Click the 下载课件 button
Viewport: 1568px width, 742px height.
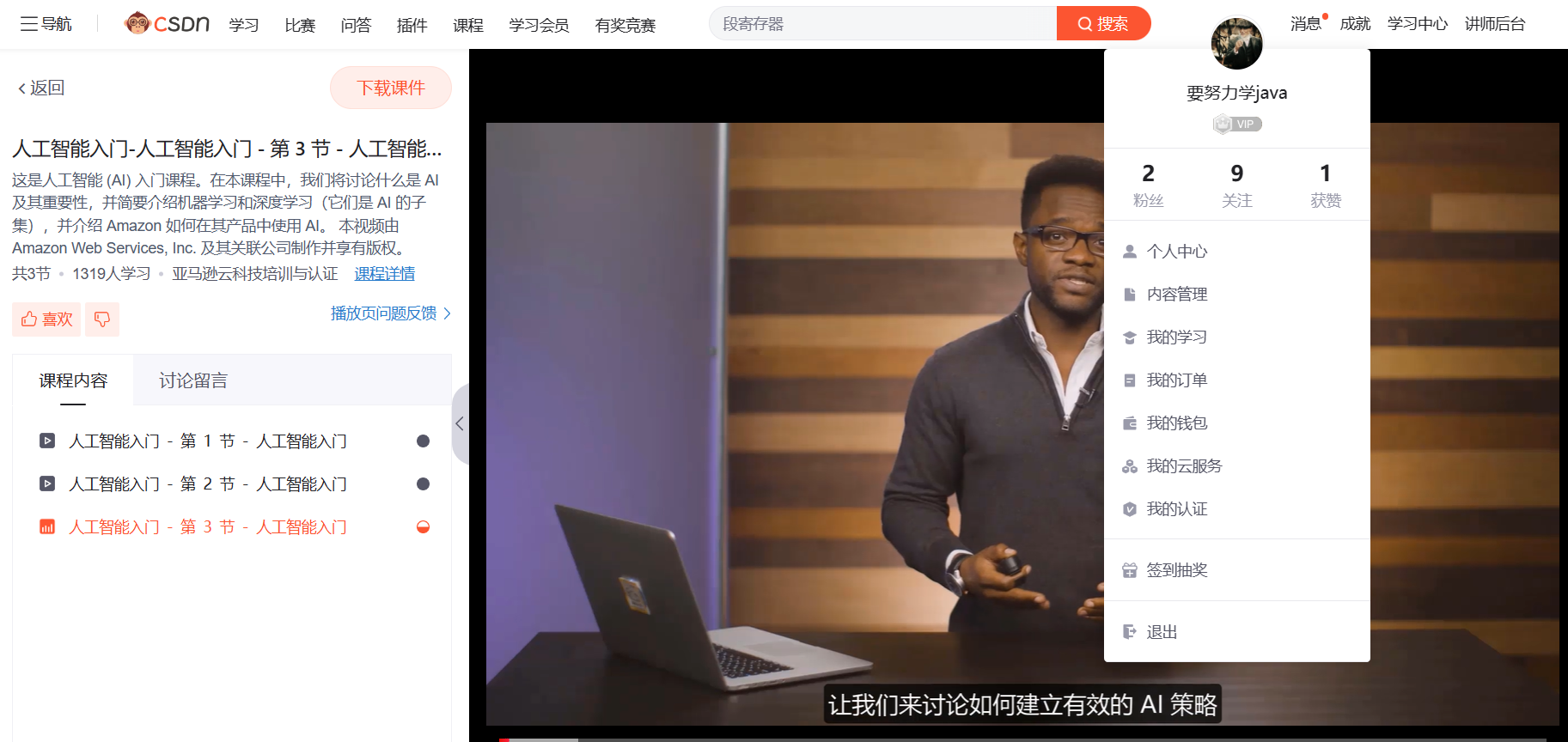tap(391, 88)
